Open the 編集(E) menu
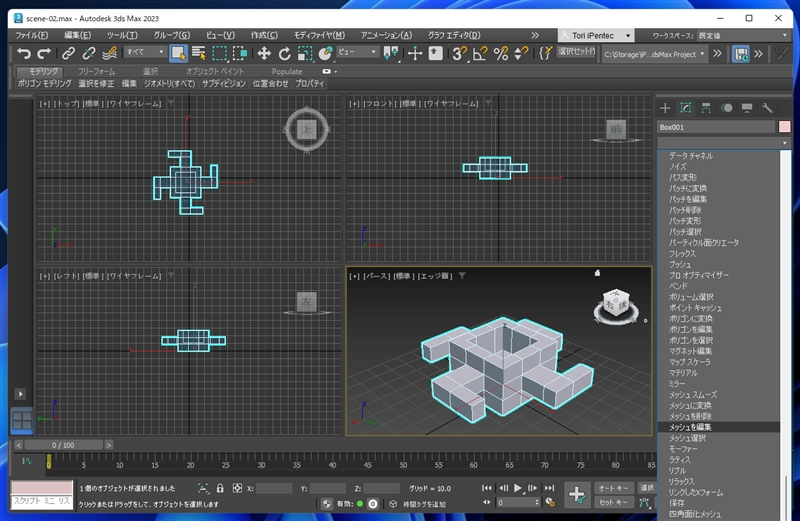Image resolution: width=800 pixels, height=521 pixels. pos(78,35)
